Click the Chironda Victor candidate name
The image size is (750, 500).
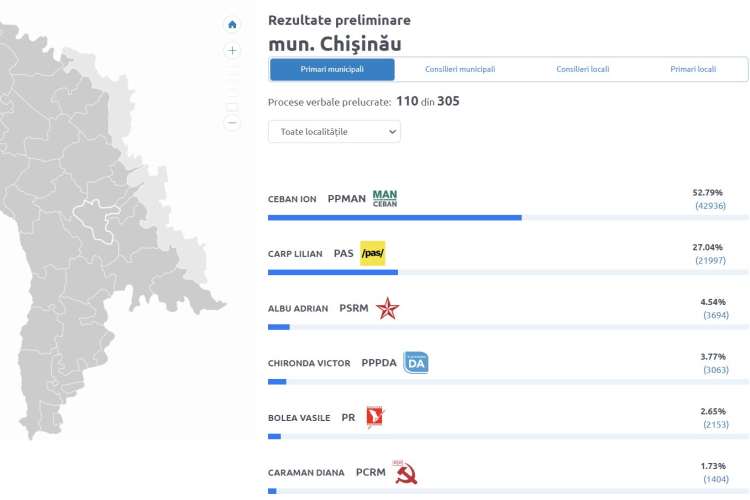[x=309, y=364]
